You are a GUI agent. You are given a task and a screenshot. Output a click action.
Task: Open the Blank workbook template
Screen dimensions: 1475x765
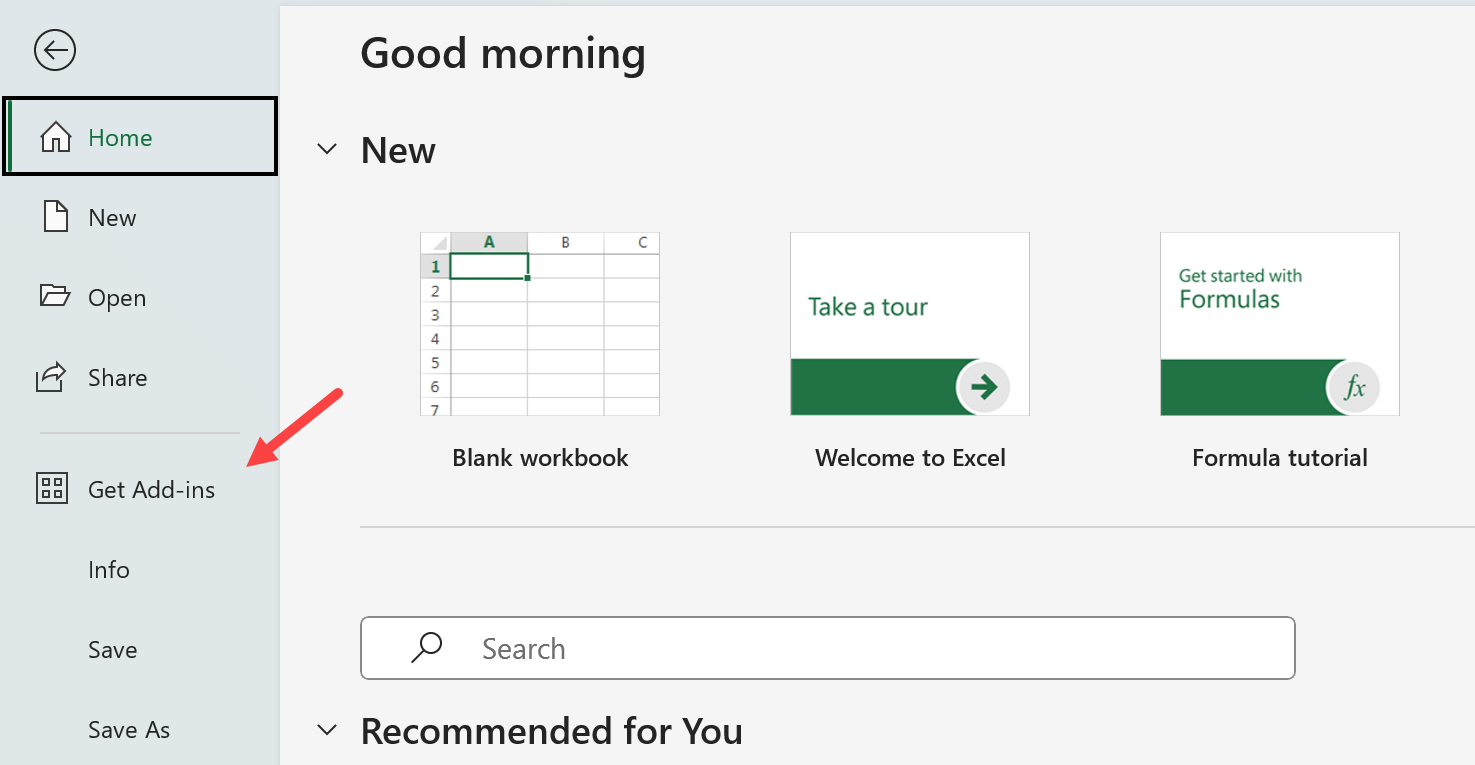click(540, 324)
